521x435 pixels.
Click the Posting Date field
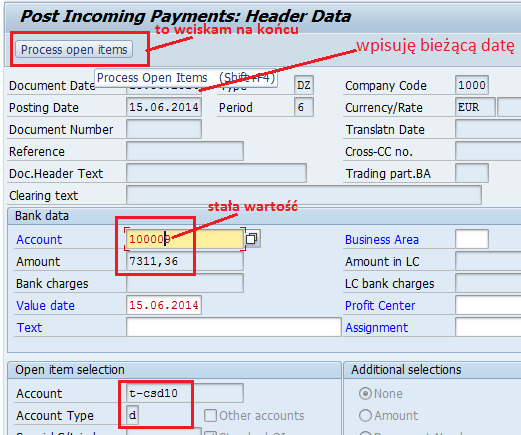[164, 107]
